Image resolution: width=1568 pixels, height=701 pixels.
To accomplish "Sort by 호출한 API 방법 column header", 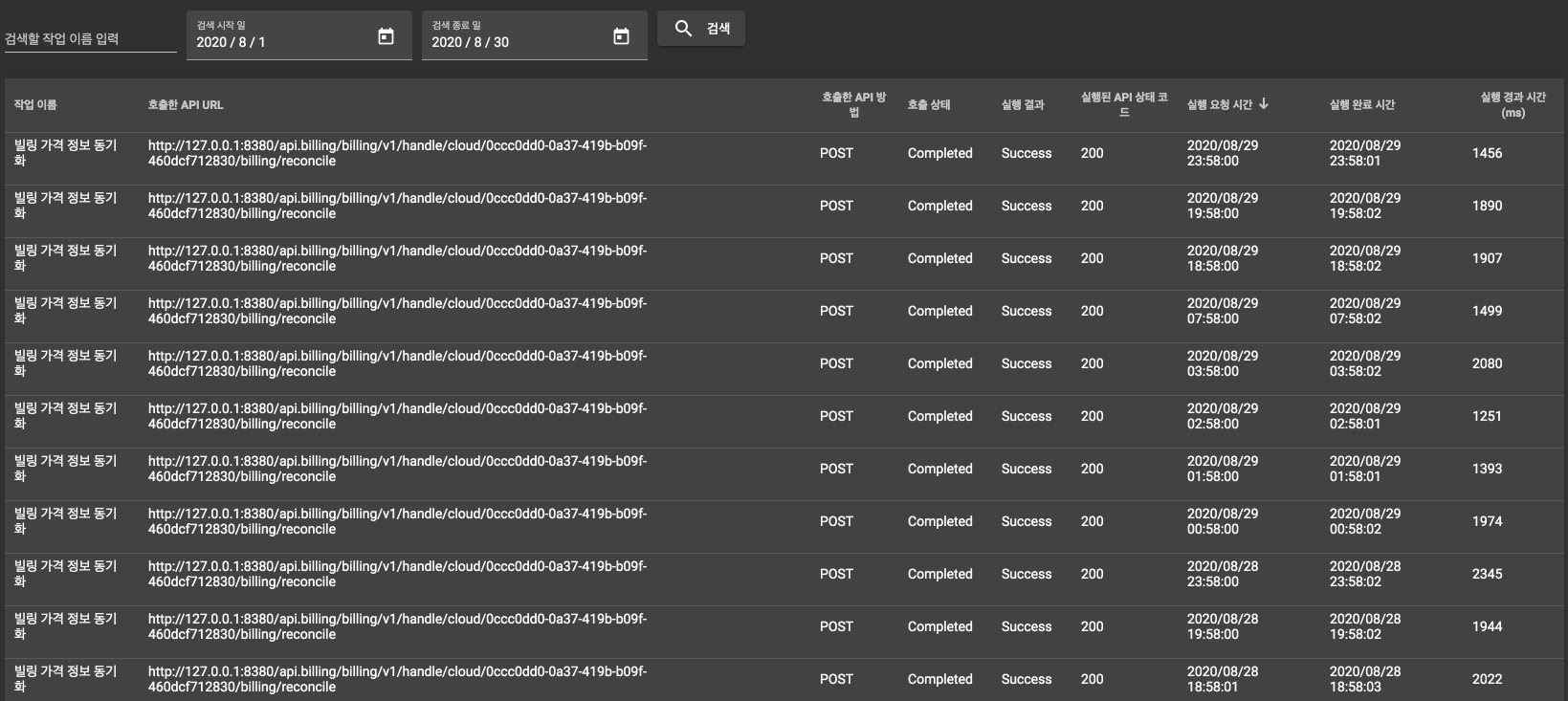I will point(853,105).
